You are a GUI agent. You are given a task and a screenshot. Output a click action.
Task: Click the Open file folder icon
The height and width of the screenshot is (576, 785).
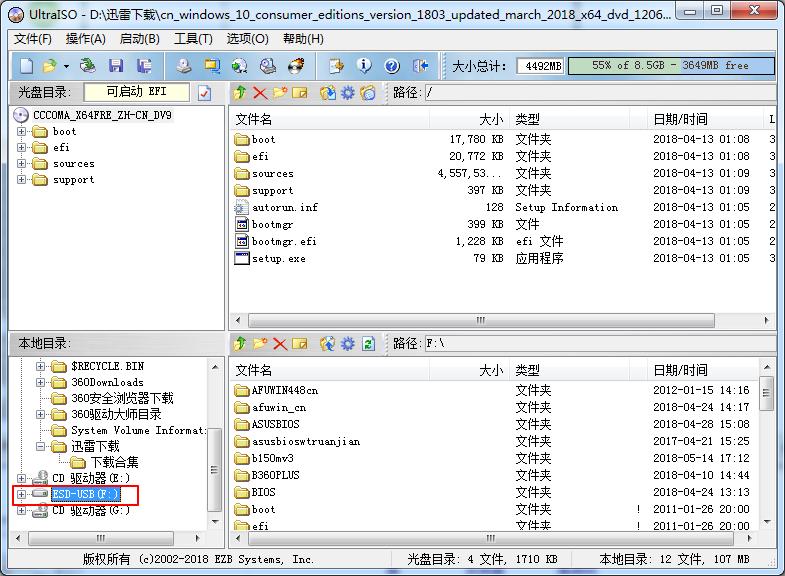pyautogui.click(x=50, y=66)
